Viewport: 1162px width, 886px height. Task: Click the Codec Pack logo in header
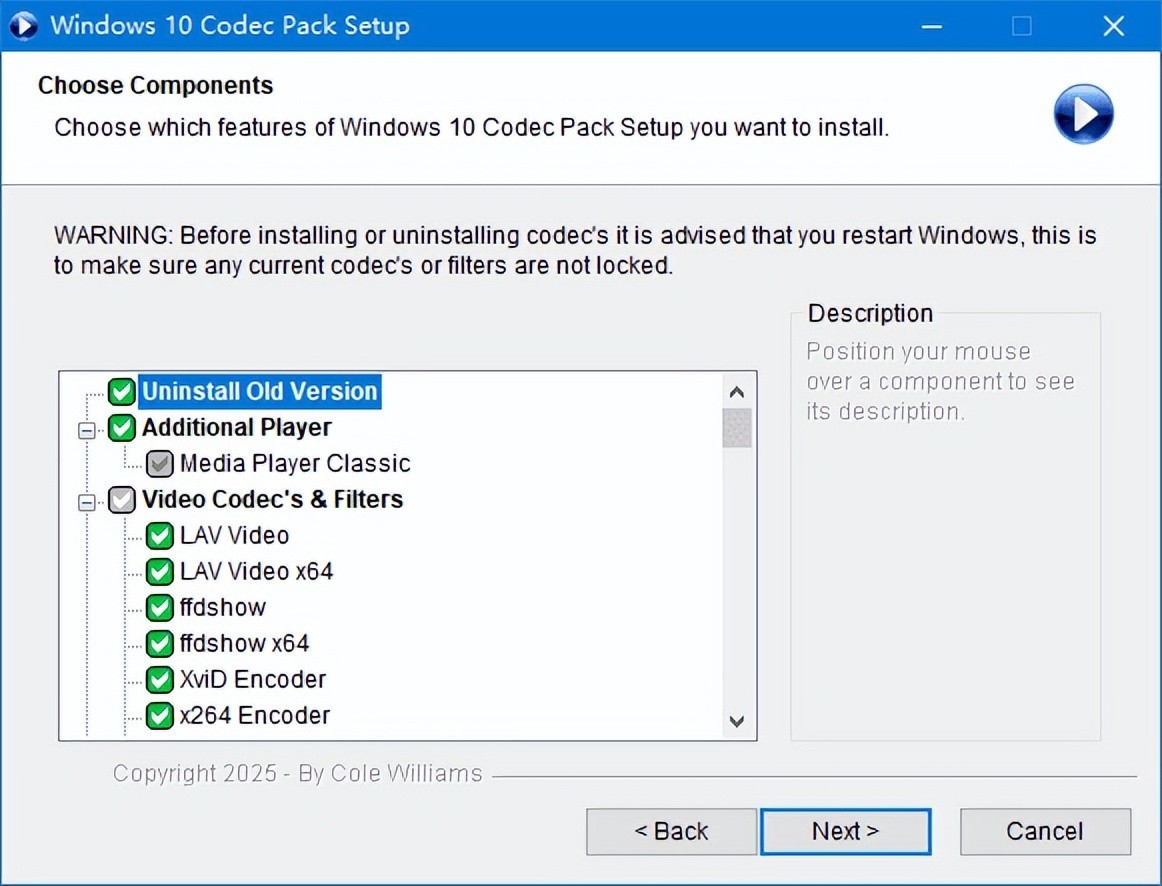click(1083, 114)
